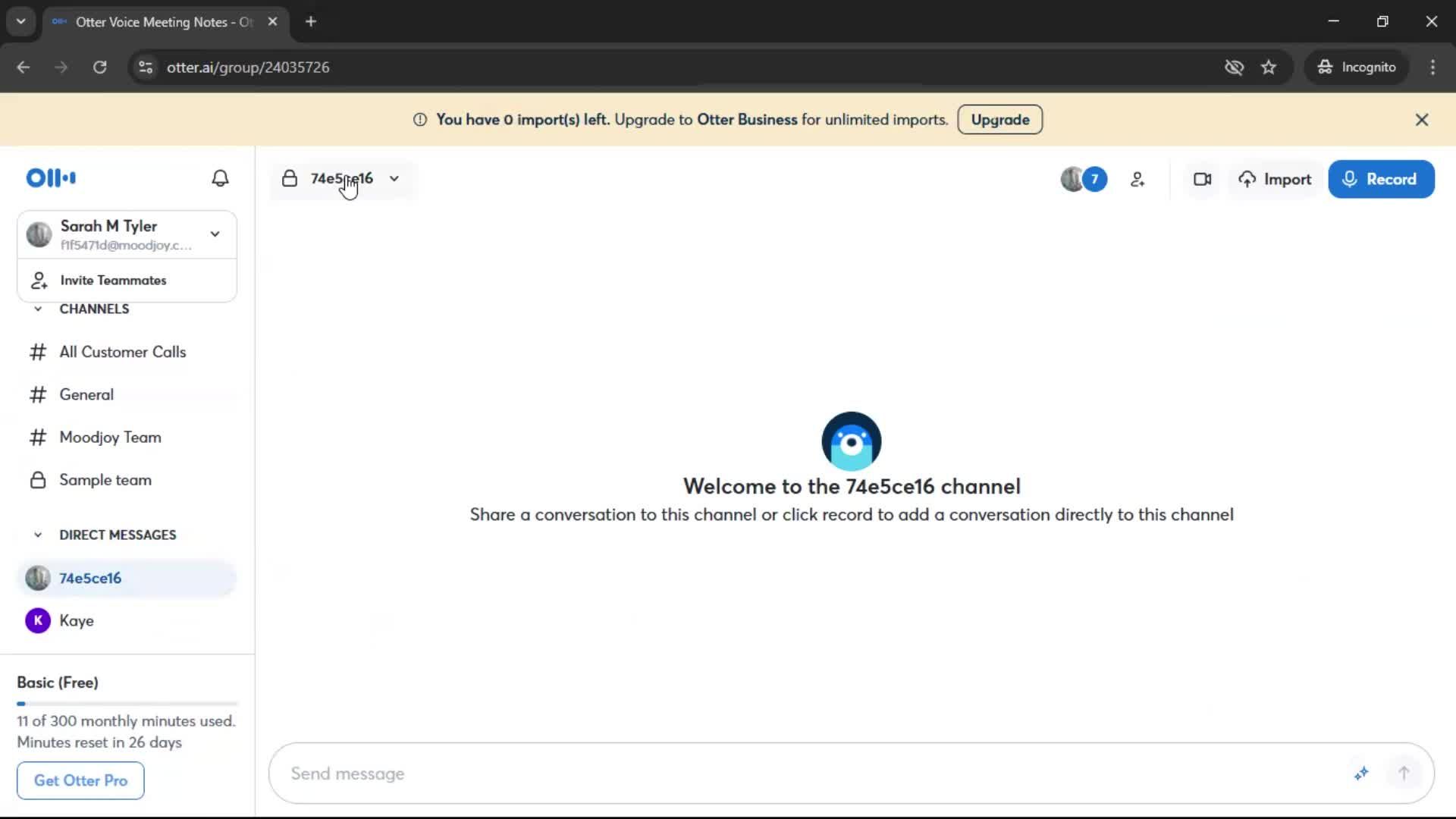
Task: Expand the 74e5ce16 channel header dropdown
Action: [394, 179]
